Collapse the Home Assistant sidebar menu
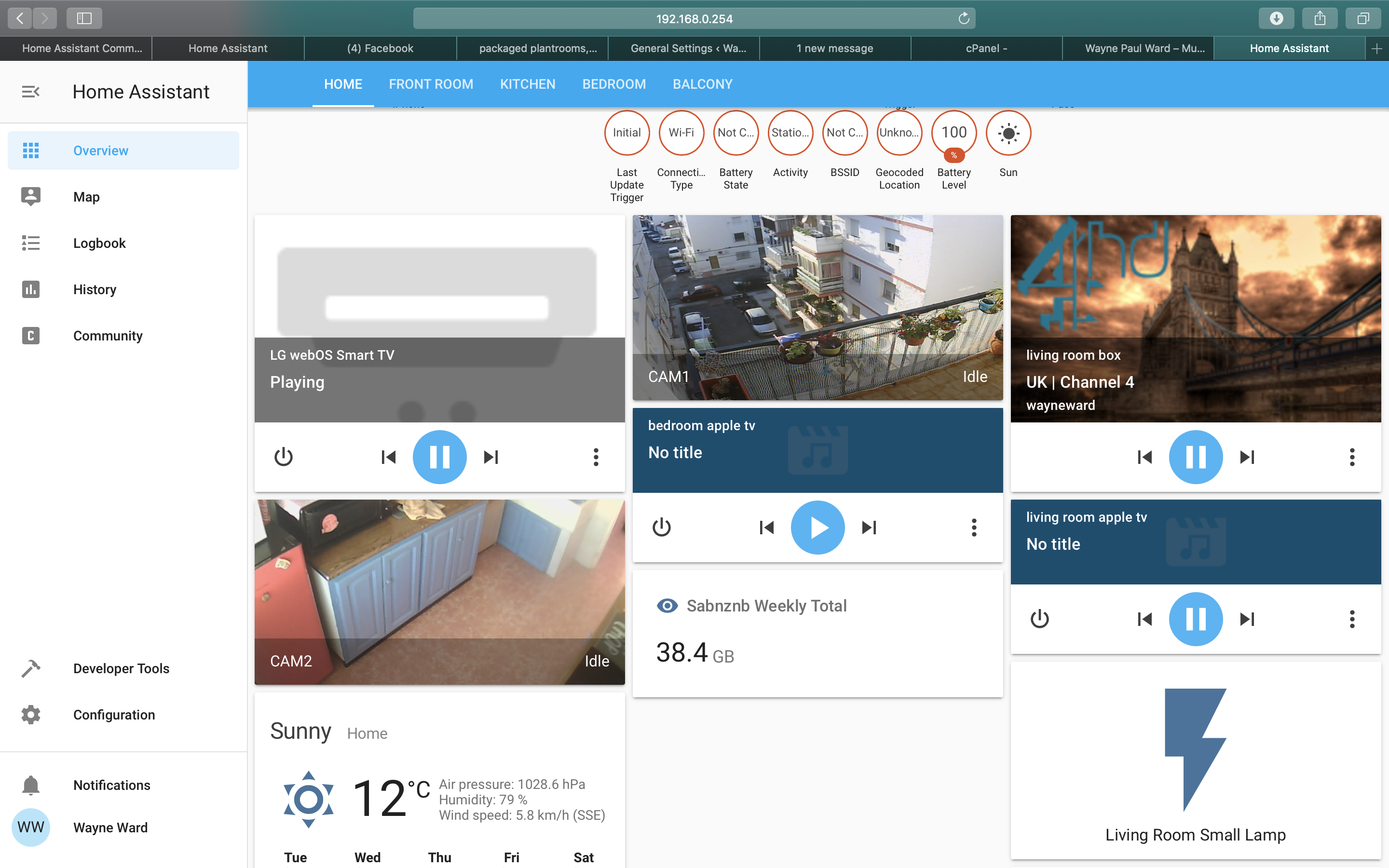This screenshot has height=868, width=1389. 30,91
